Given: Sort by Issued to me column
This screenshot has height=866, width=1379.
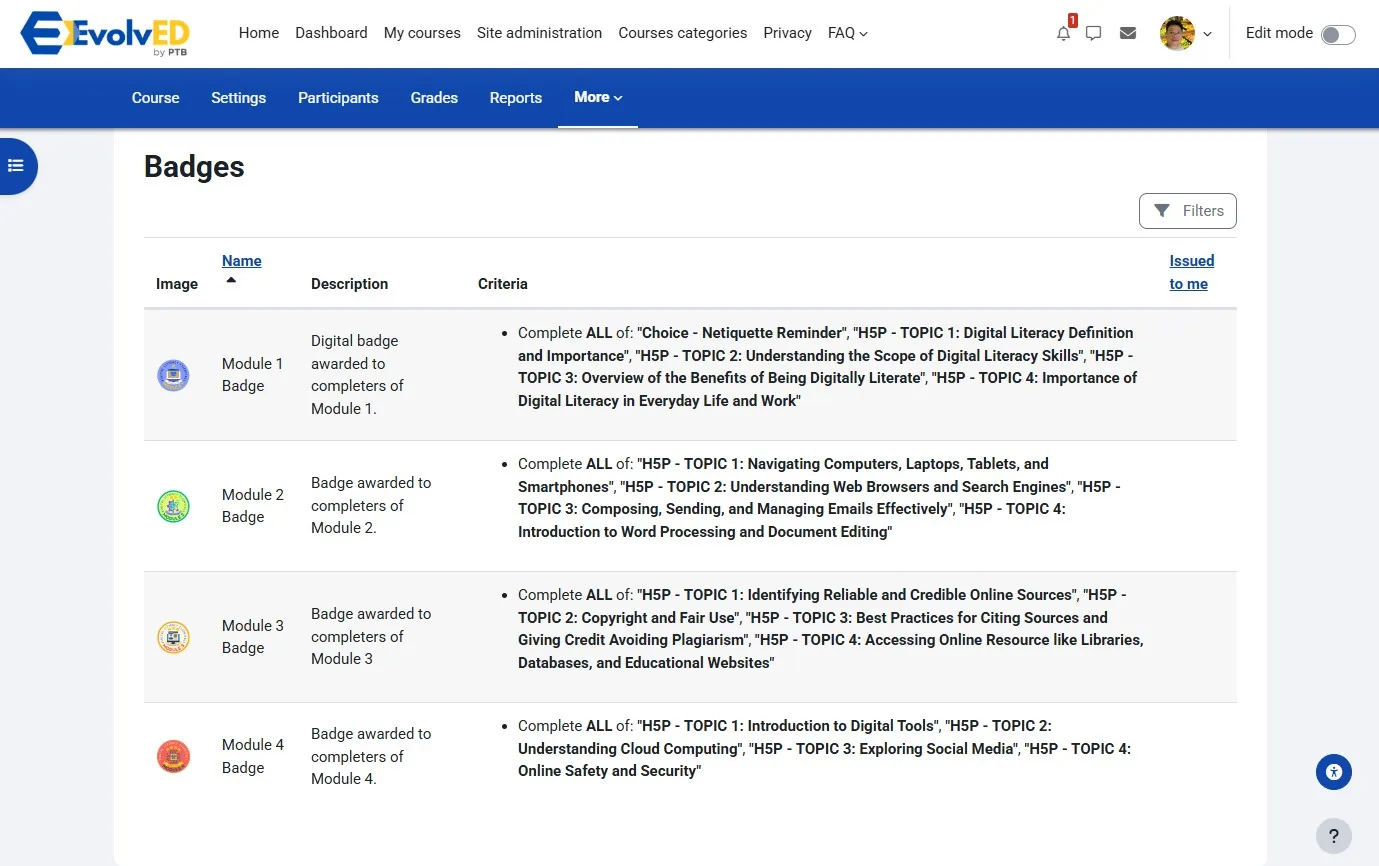Looking at the screenshot, I should pos(1191,272).
